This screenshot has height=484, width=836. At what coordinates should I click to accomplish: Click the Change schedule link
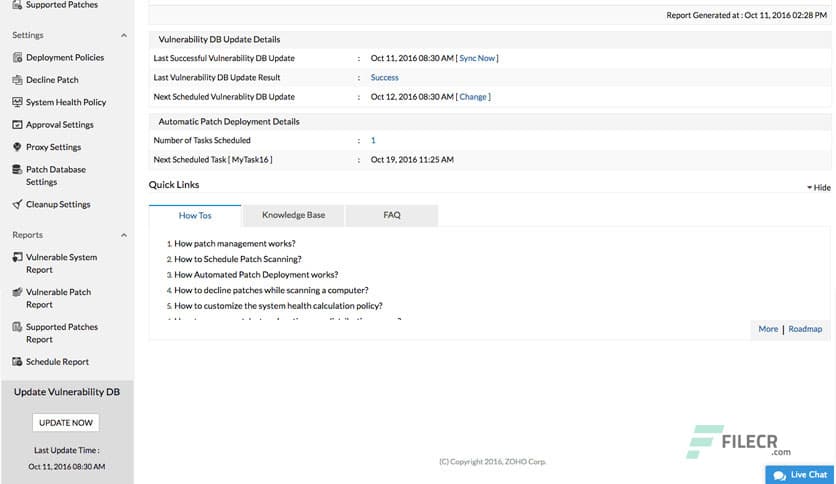pyautogui.click(x=473, y=96)
